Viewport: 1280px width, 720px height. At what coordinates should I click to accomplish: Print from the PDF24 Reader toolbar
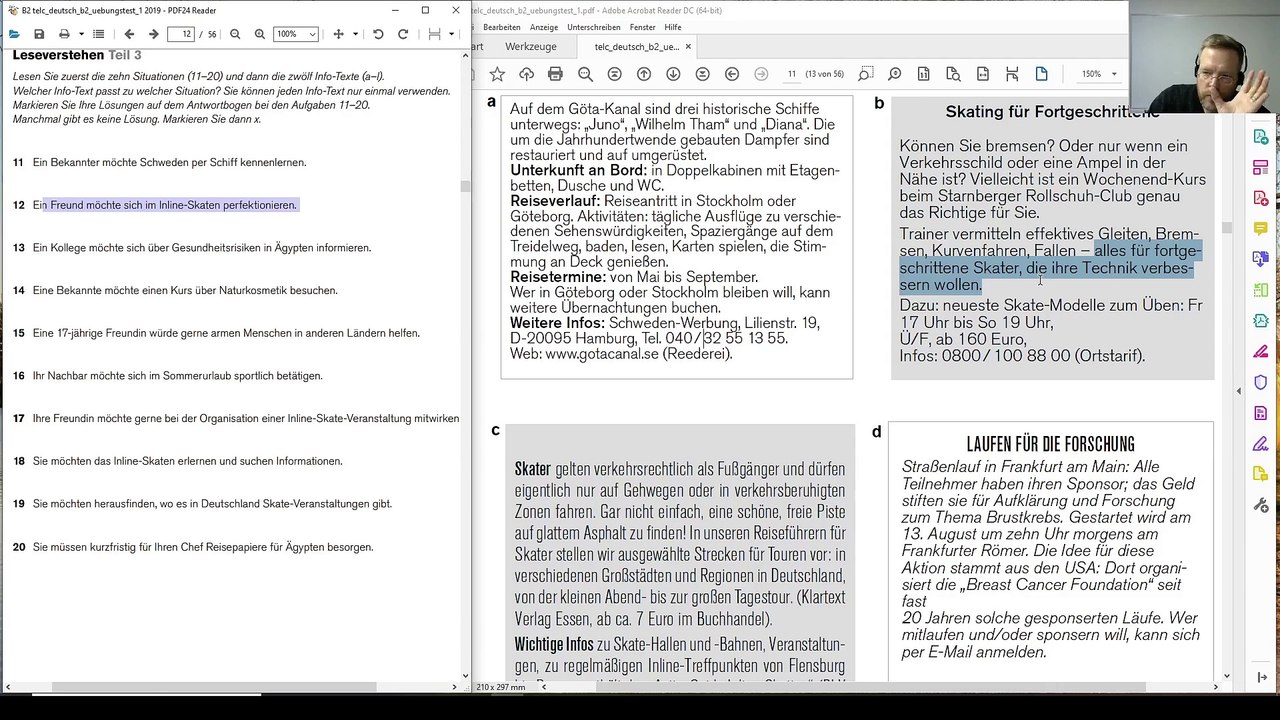pyautogui.click(x=64, y=34)
